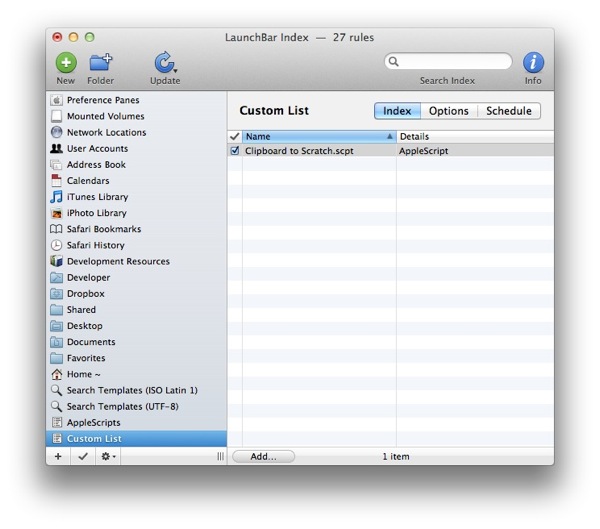Open the Info panel icon

(533, 62)
